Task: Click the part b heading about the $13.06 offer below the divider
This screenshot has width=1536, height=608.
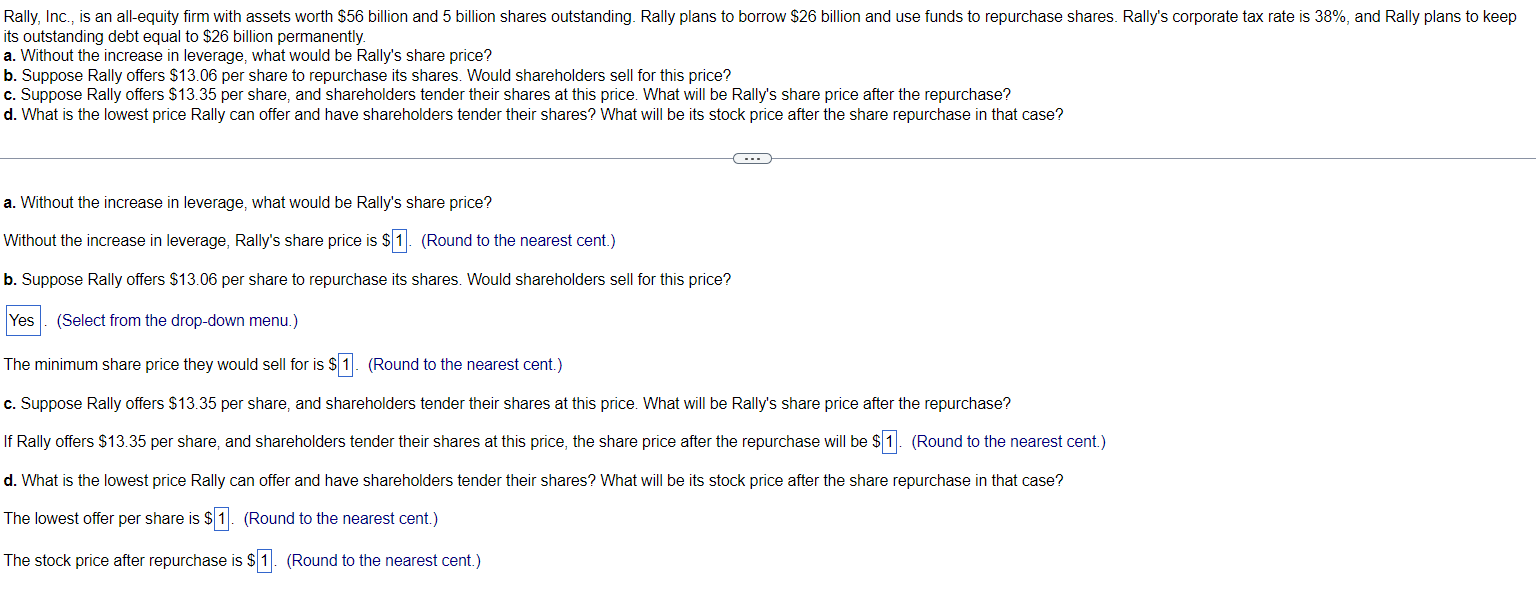Action: [367, 280]
